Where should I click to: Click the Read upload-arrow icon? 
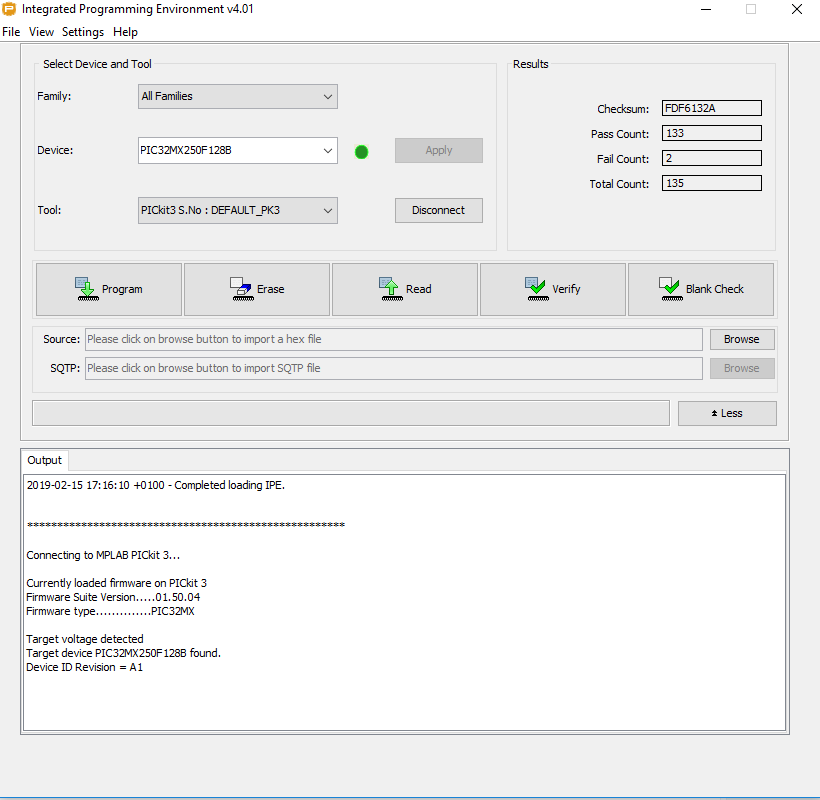pos(391,289)
